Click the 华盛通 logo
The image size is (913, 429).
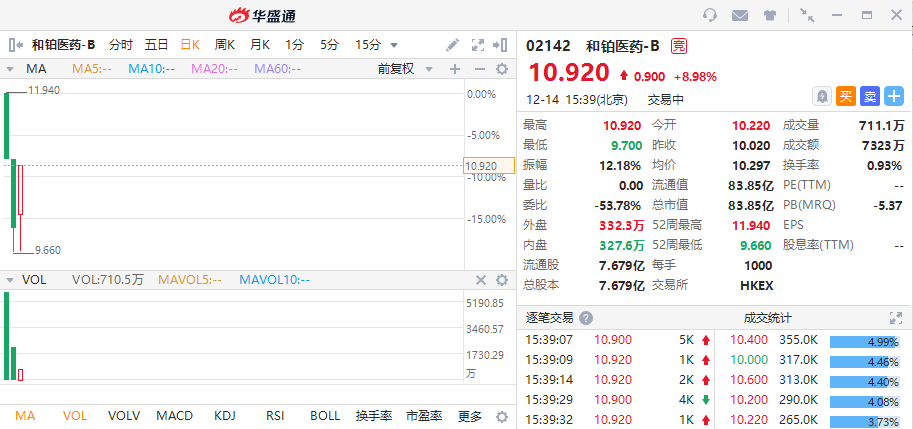pos(262,16)
